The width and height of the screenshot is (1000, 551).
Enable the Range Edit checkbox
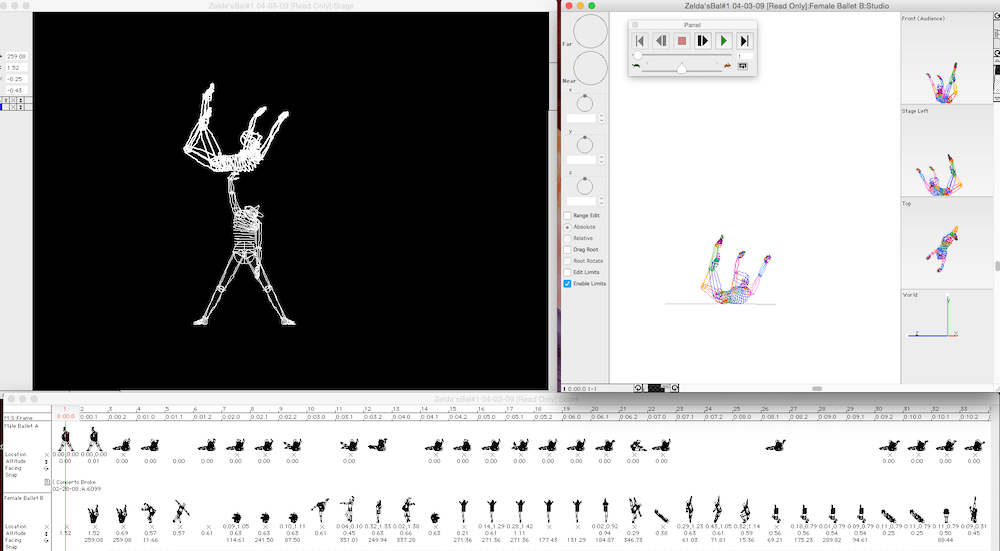coord(568,216)
